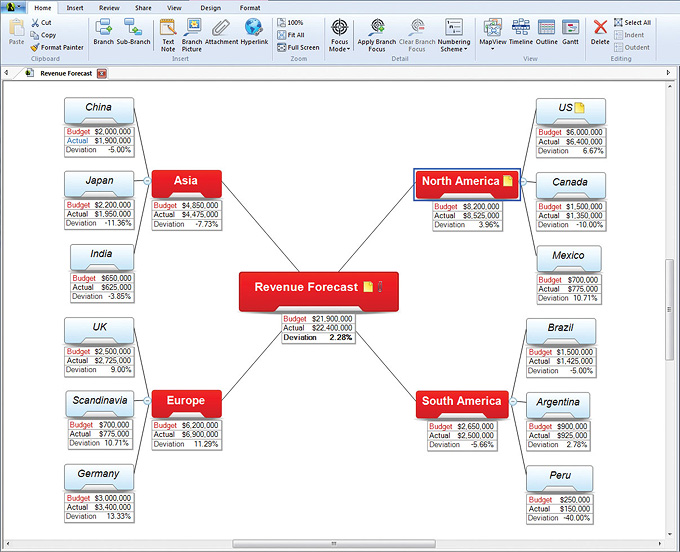This screenshot has width=680, height=552.
Task: Select the Argentina sub-branch
Action: pyautogui.click(x=558, y=406)
